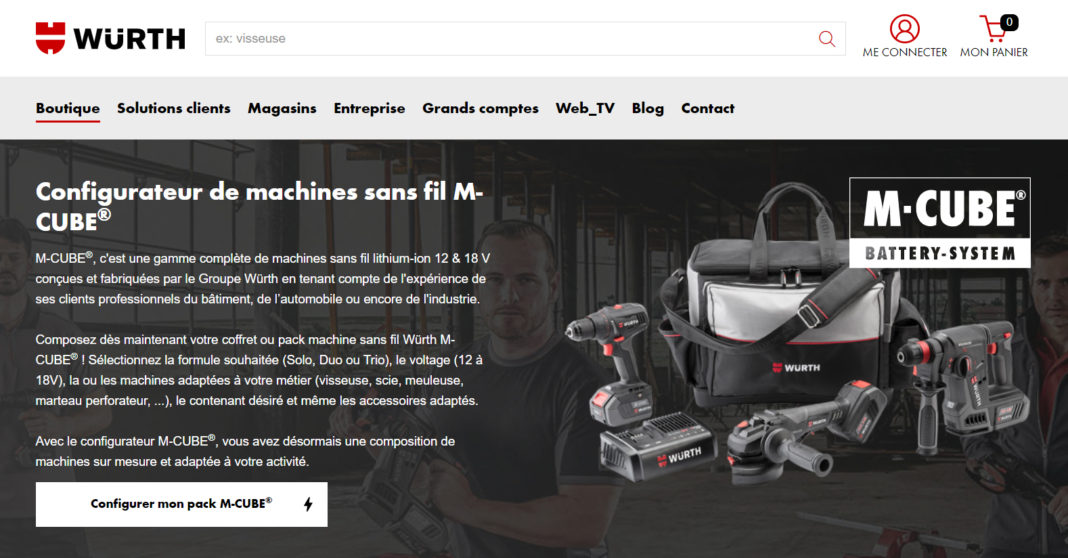This screenshot has height=558, width=1068.
Task: Click the MON PANIER label
Action: pyautogui.click(x=994, y=52)
